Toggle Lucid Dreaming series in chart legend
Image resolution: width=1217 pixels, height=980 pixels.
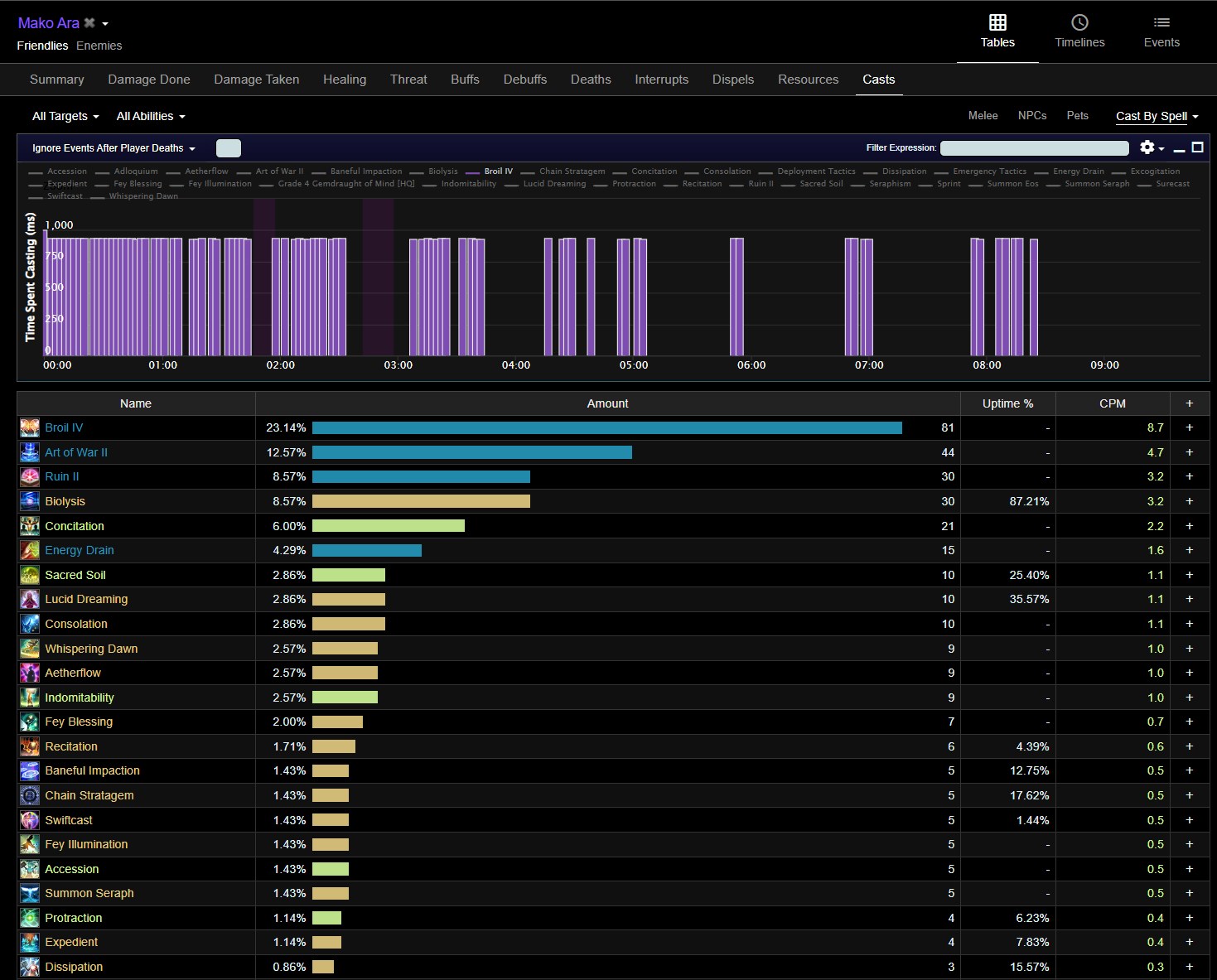[544, 184]
